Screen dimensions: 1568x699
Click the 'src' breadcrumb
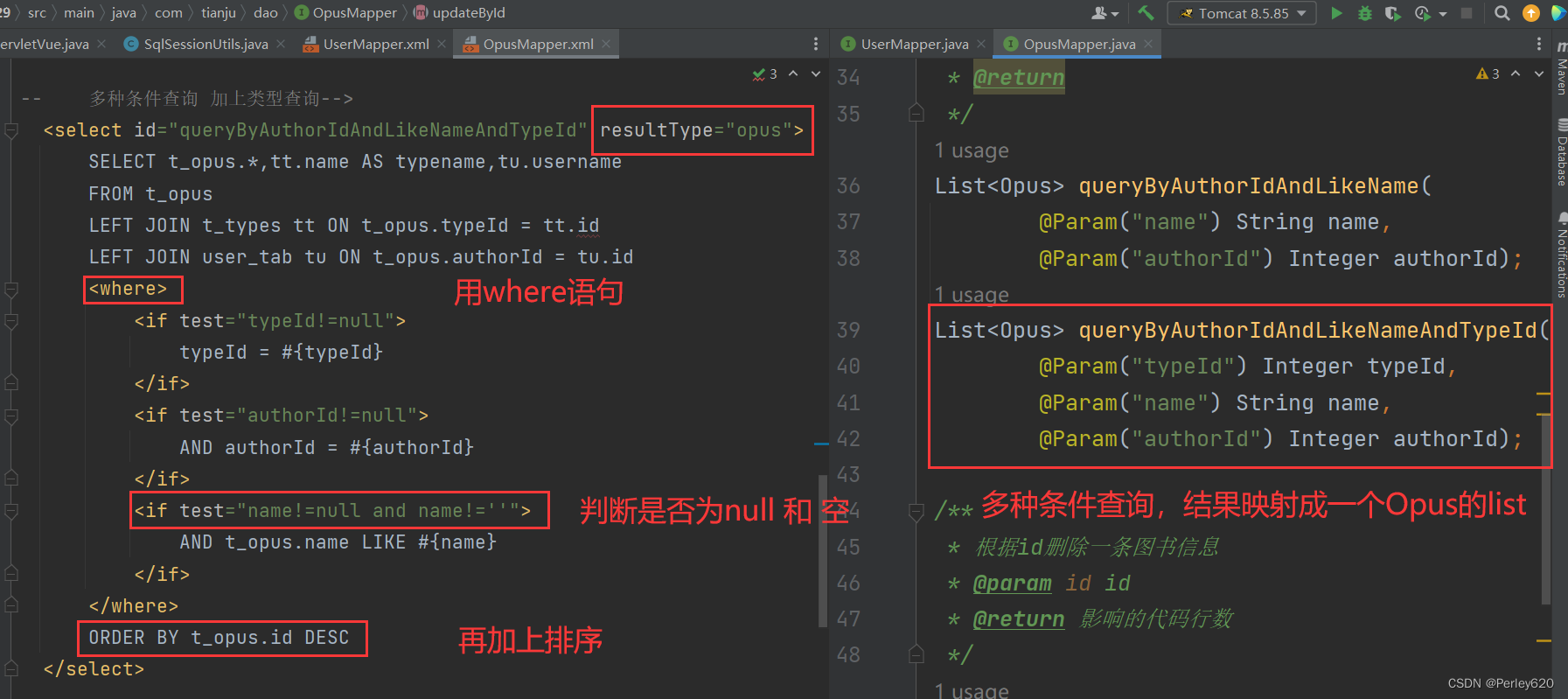point(37,13)
